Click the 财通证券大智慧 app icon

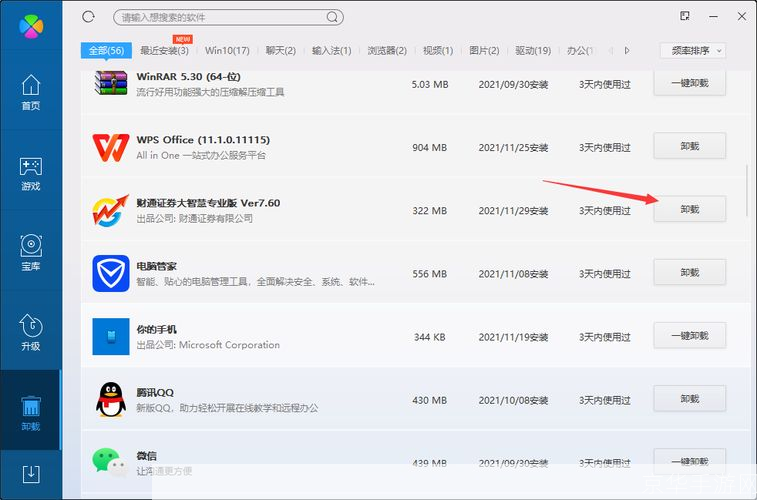109,210
